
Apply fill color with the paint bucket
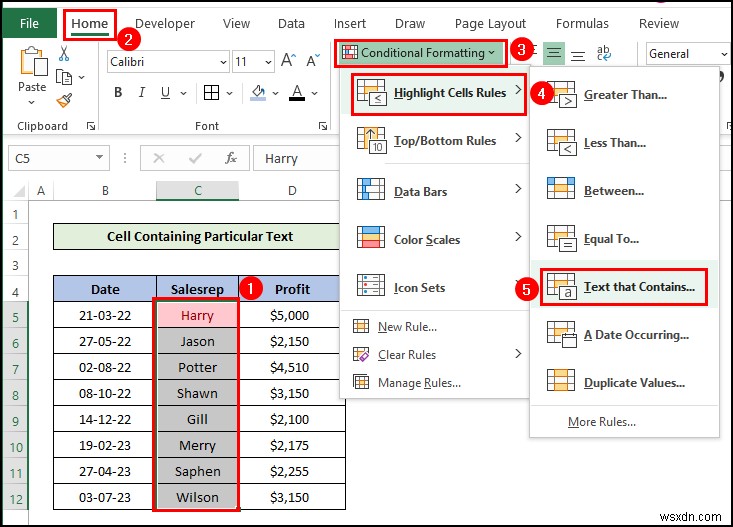tap(258, 93)
